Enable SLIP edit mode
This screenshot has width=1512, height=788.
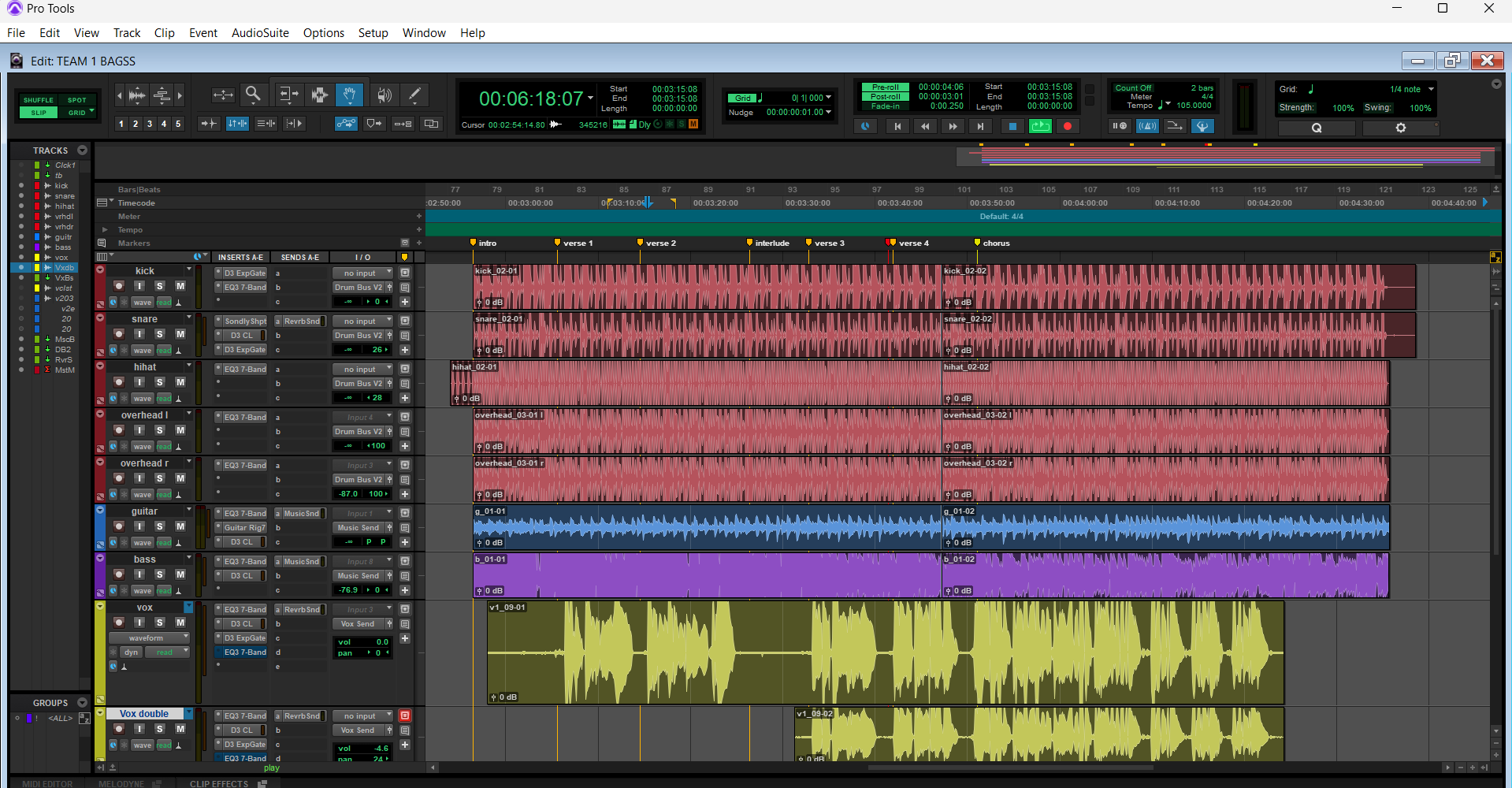39,113
